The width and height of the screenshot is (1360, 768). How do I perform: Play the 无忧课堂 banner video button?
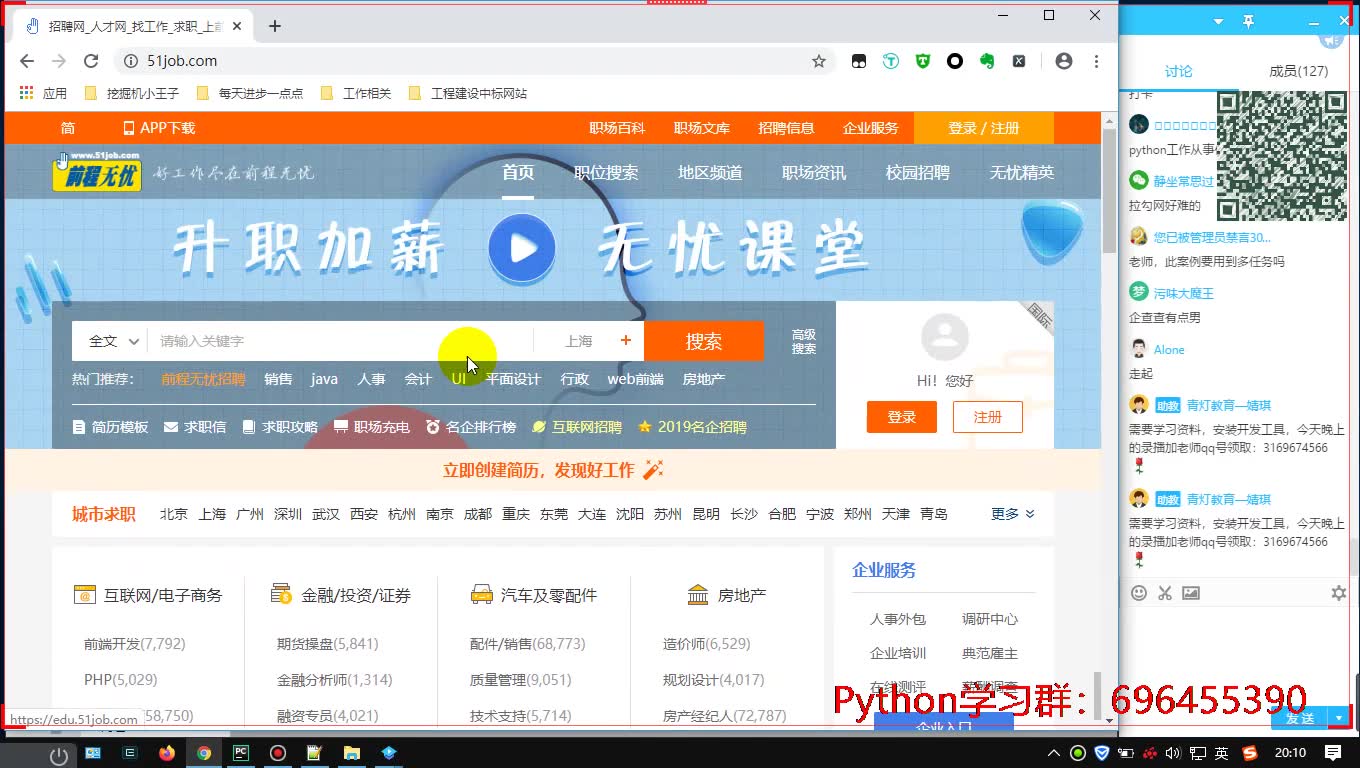pos(522,247)
